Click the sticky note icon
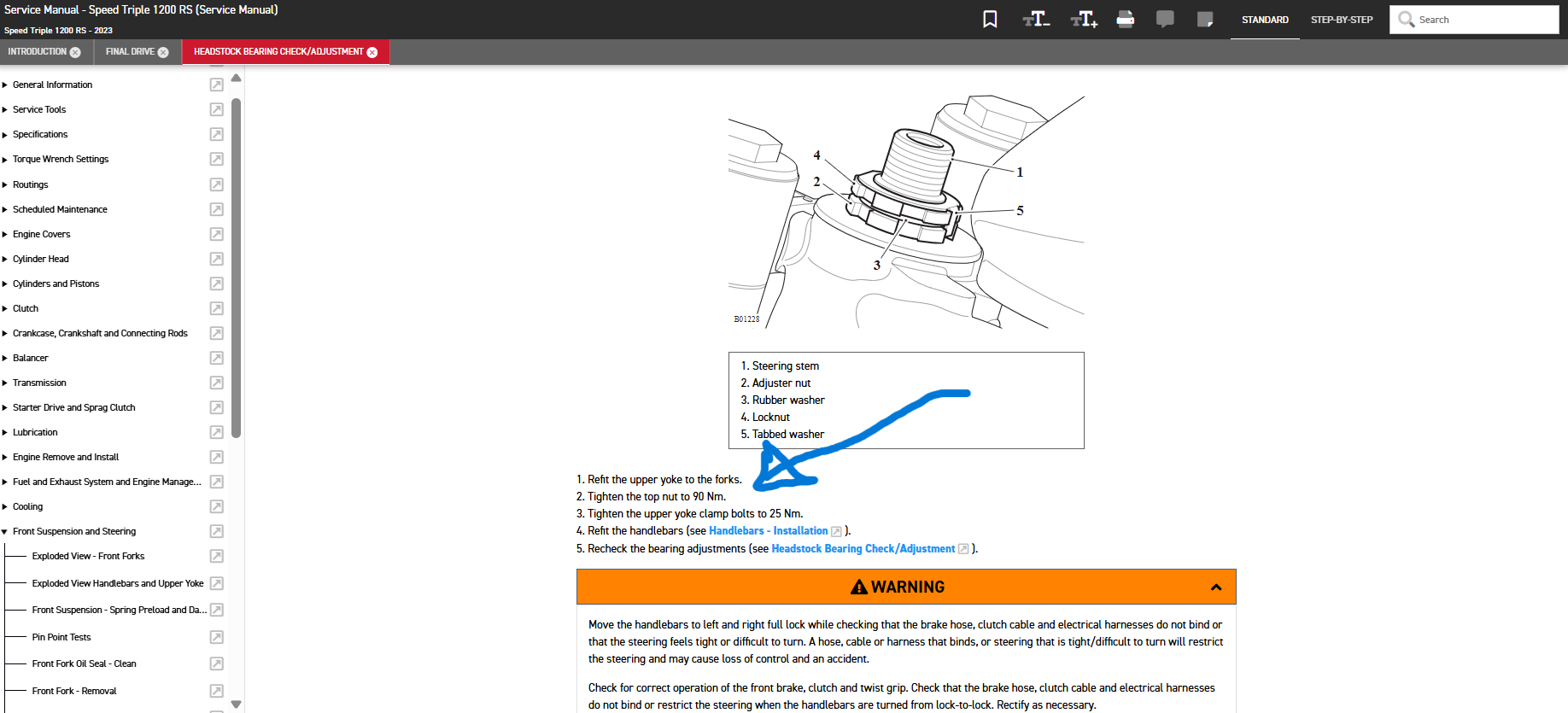 click(x=1205, y=20)
